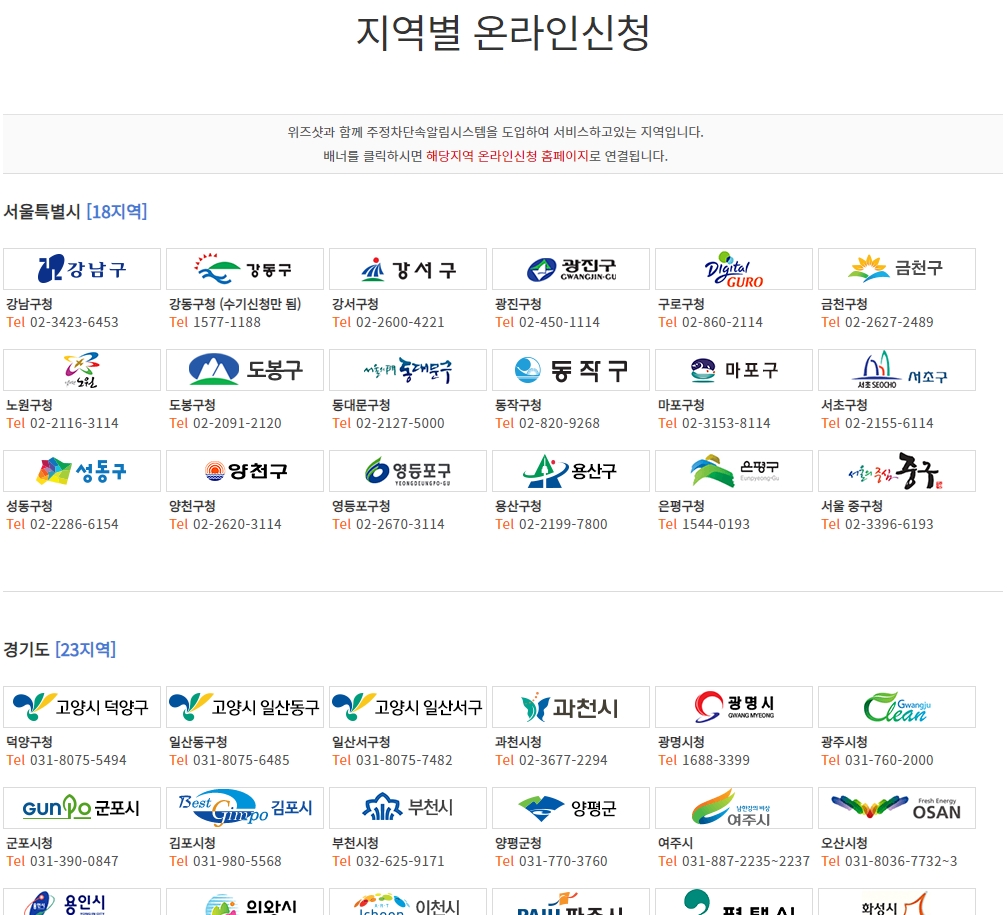Open the Clean Gwangju banner

pyautogui.click(x=897, y=707)
